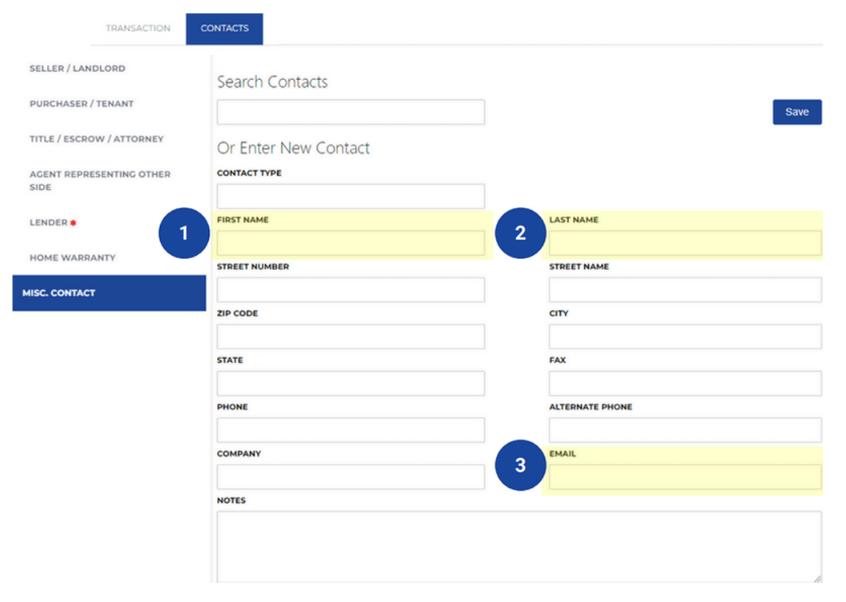Open Seller / Landlord section
The height and width of the screenshot is (602, 846).
click(77, 69)
